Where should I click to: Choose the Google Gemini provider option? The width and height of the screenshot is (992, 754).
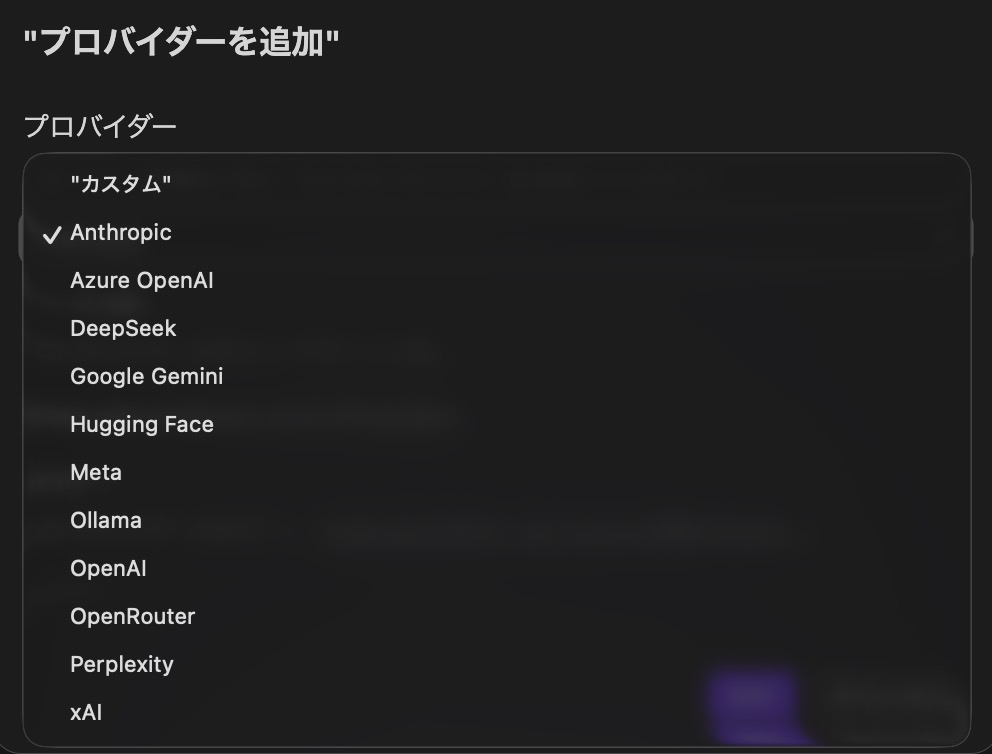pyautogui.click(x=147, y=377)
